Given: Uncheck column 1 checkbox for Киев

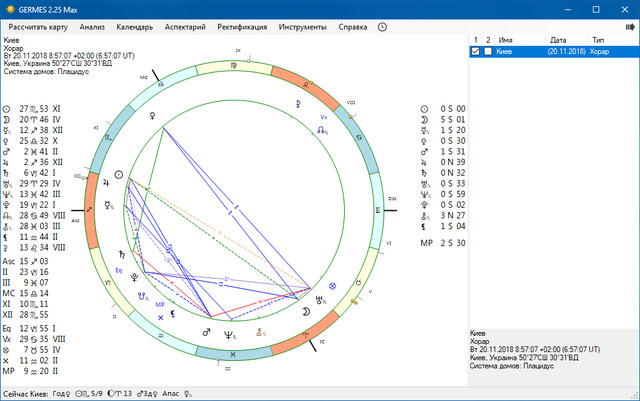Looking at the screenshot, I should [x=475, y=51].
